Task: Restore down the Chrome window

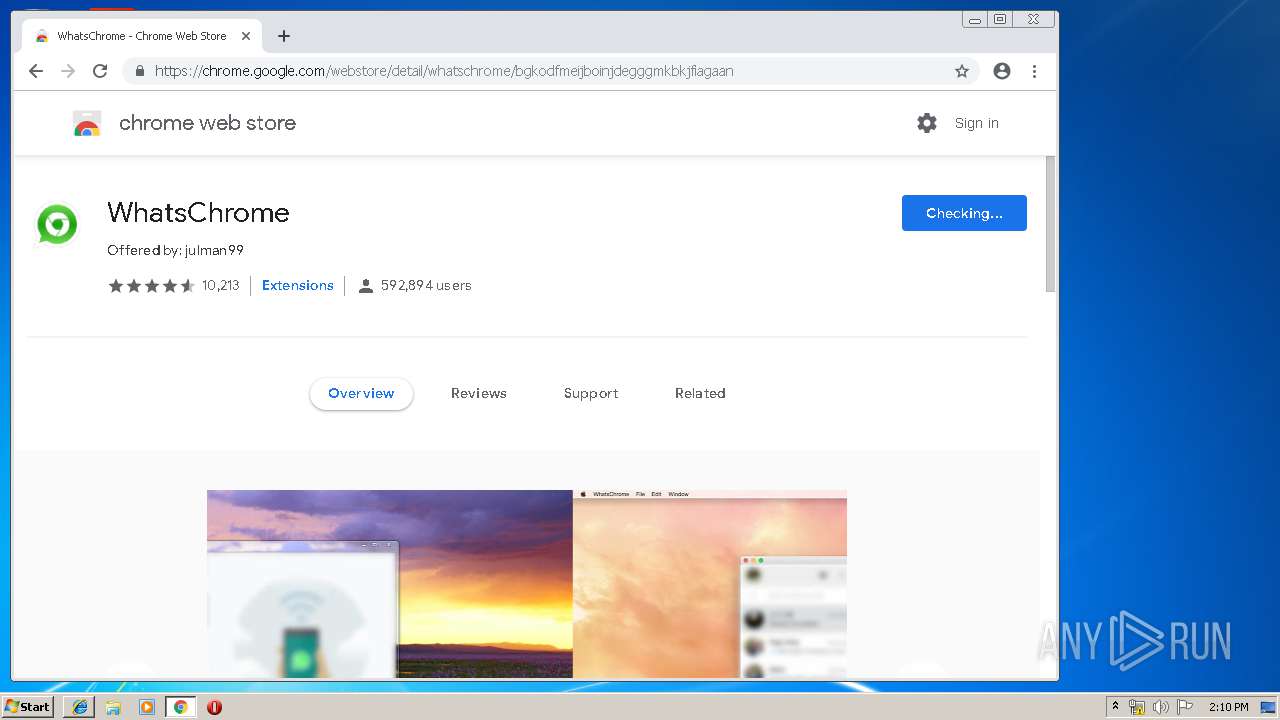Action: 999,19
